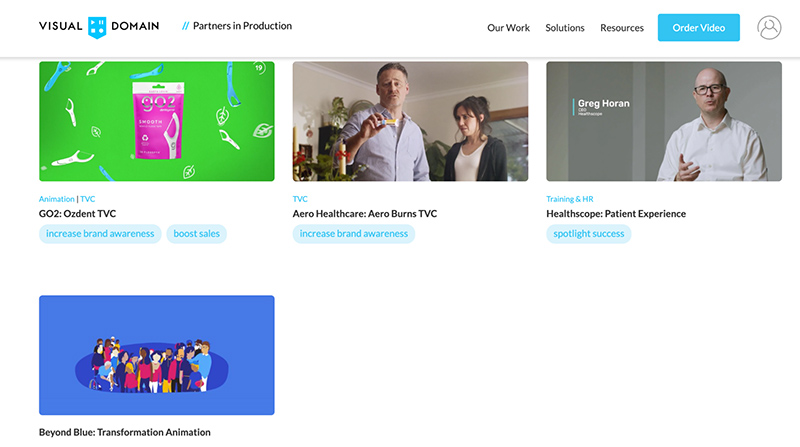Screen dimensions: 800x447
Task: Open Healthscope: Patient Experience title
Action: coord(616,214)
